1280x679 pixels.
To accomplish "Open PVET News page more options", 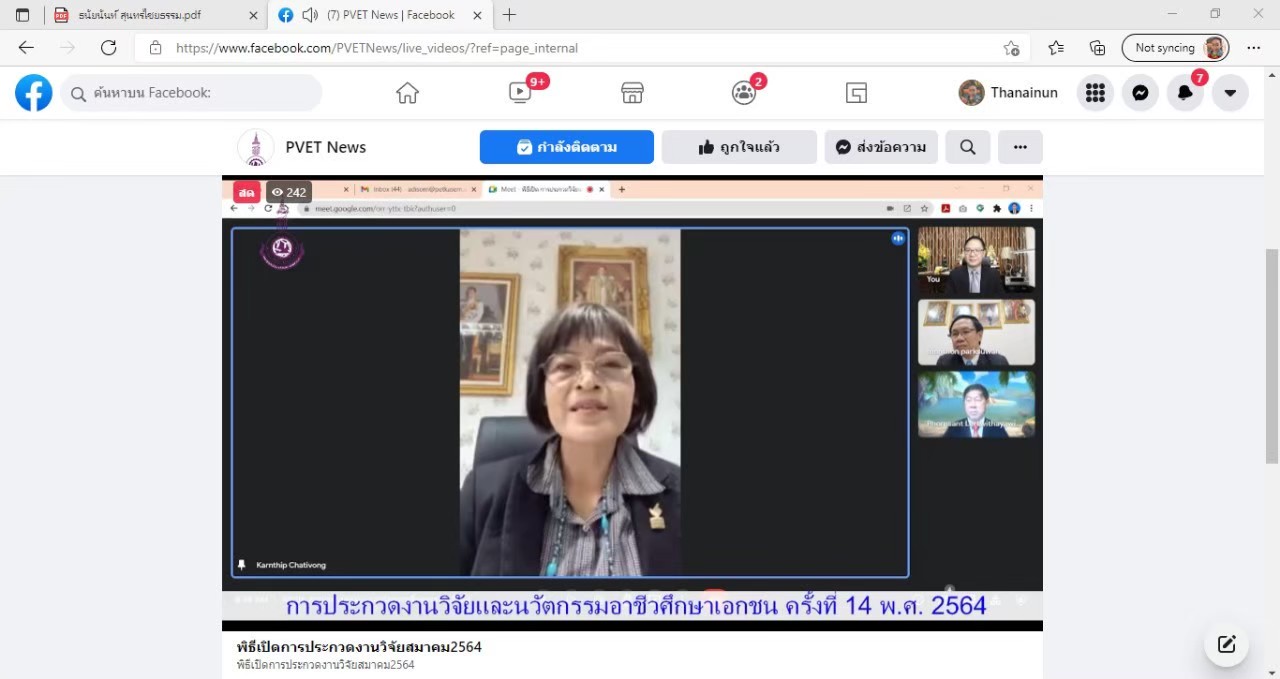I will (x=1020, y=147).
